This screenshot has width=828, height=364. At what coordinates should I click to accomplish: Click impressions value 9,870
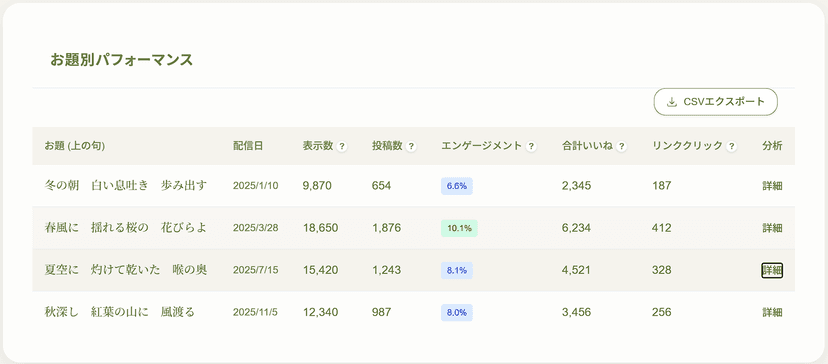[317, 186]
